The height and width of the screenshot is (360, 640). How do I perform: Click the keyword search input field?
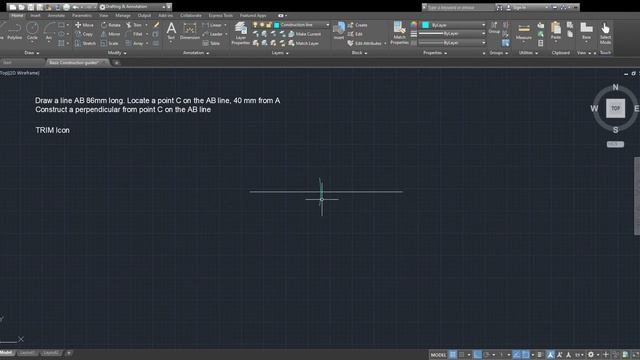[x=461, y=7]
